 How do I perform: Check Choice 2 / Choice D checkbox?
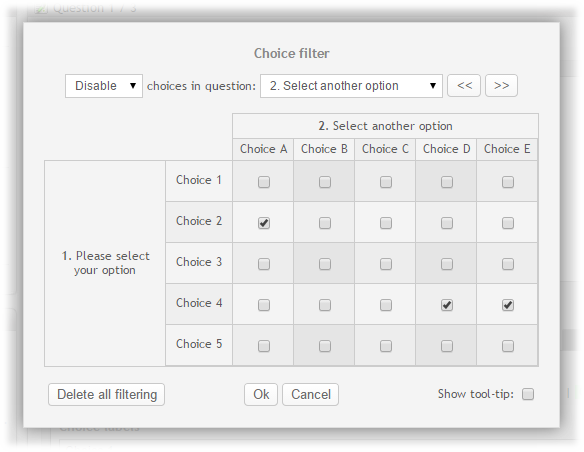tap(447, 223)
